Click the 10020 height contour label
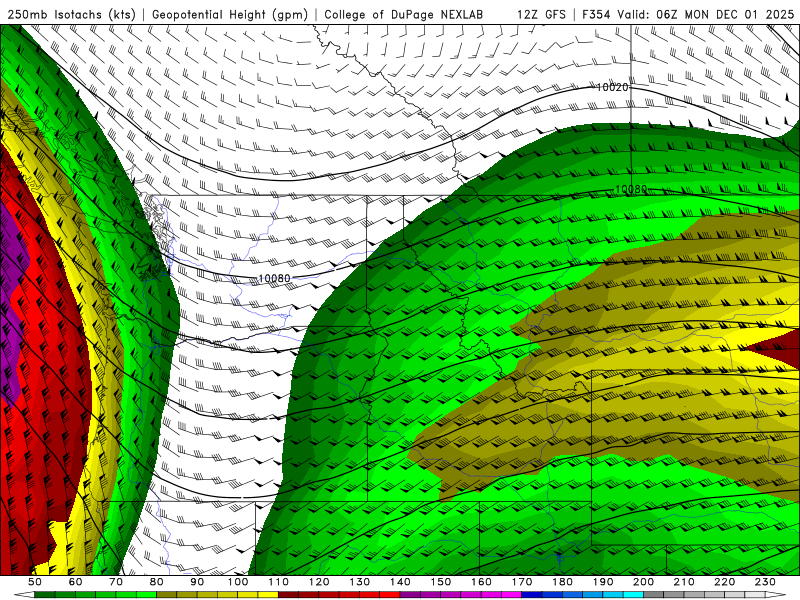This screenshot has height=600, width=800. coord(612,87)
